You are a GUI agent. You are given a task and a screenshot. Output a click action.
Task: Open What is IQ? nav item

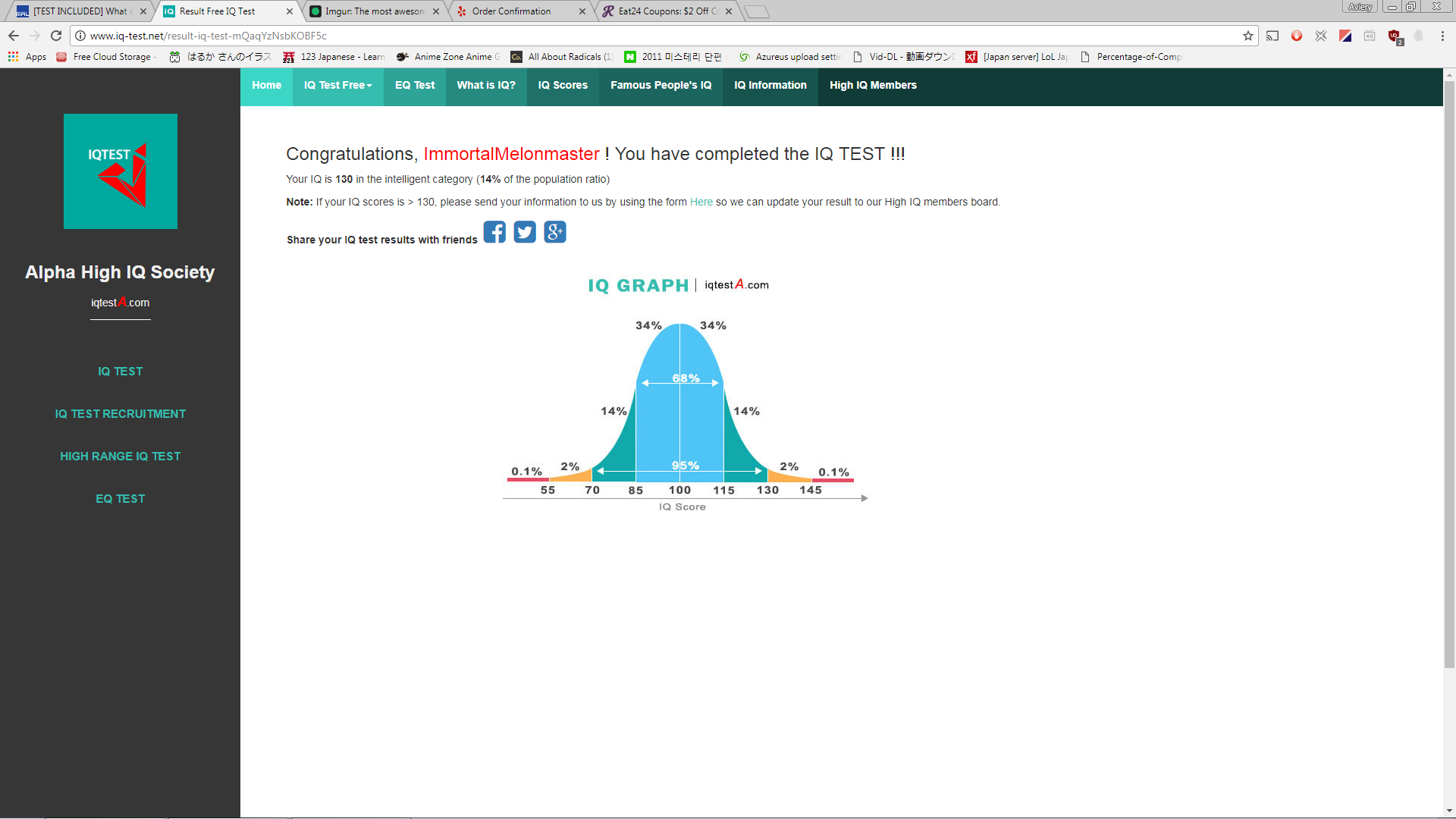click(x=486, y=86)
